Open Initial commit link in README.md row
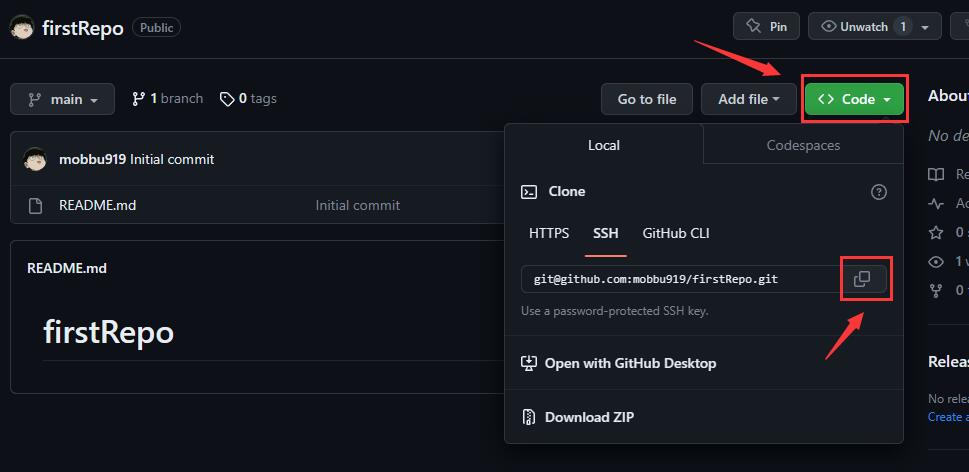The height and width of the screenshot is (472, 969). (358, 205)
